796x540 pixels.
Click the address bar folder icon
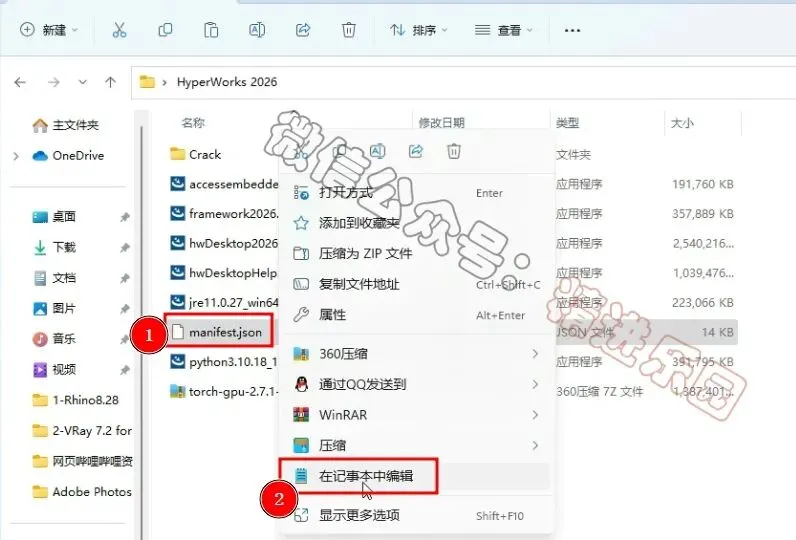point(147,82)
